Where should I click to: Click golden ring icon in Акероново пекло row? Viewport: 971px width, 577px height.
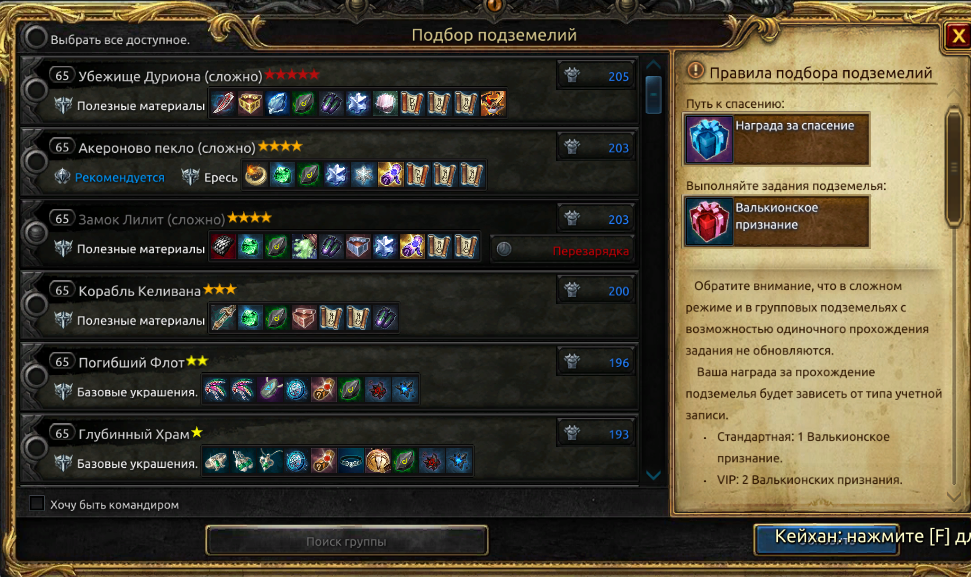click(x=255, y=175)
